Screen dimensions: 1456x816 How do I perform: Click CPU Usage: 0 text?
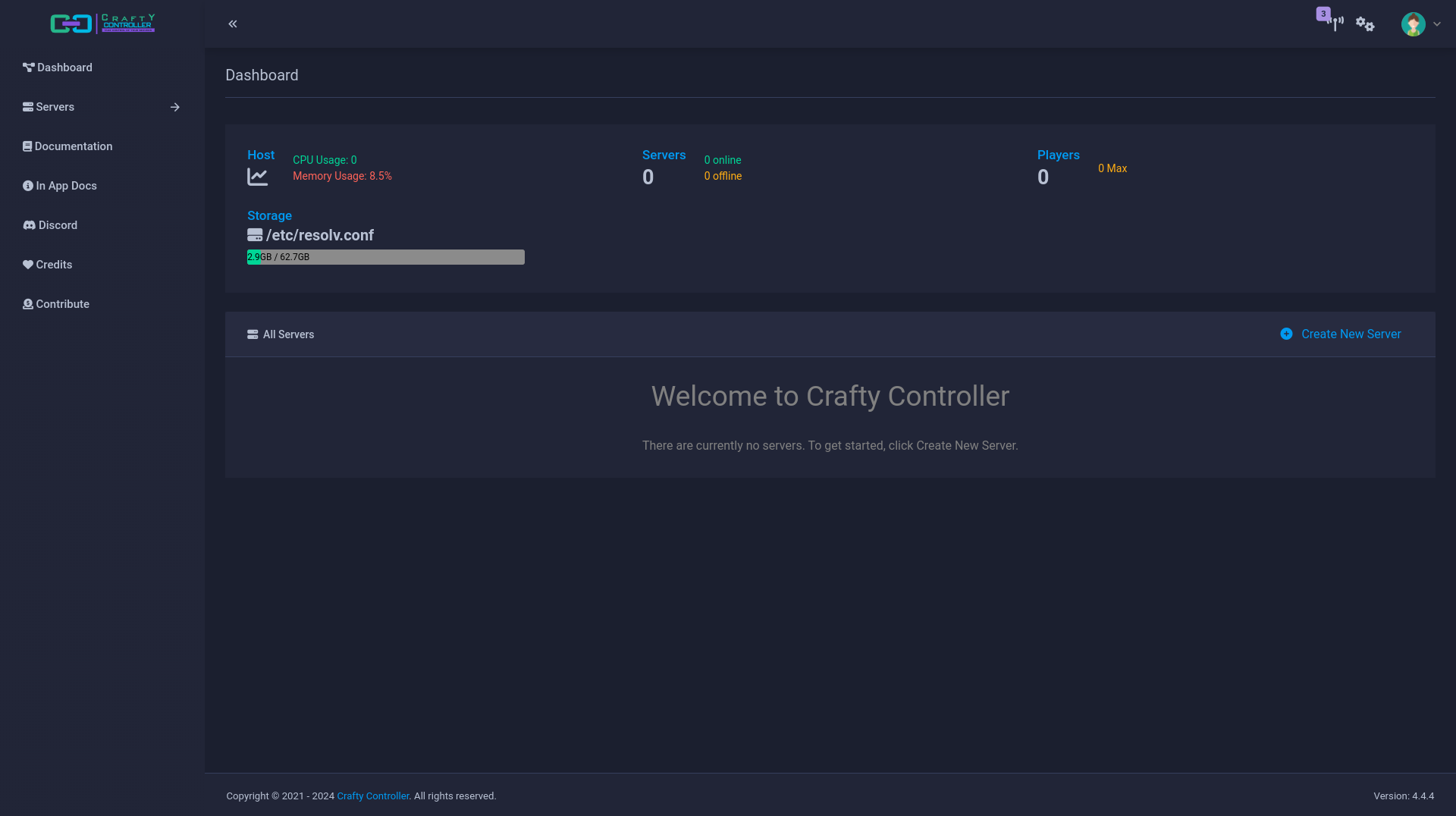pos(325,160)
